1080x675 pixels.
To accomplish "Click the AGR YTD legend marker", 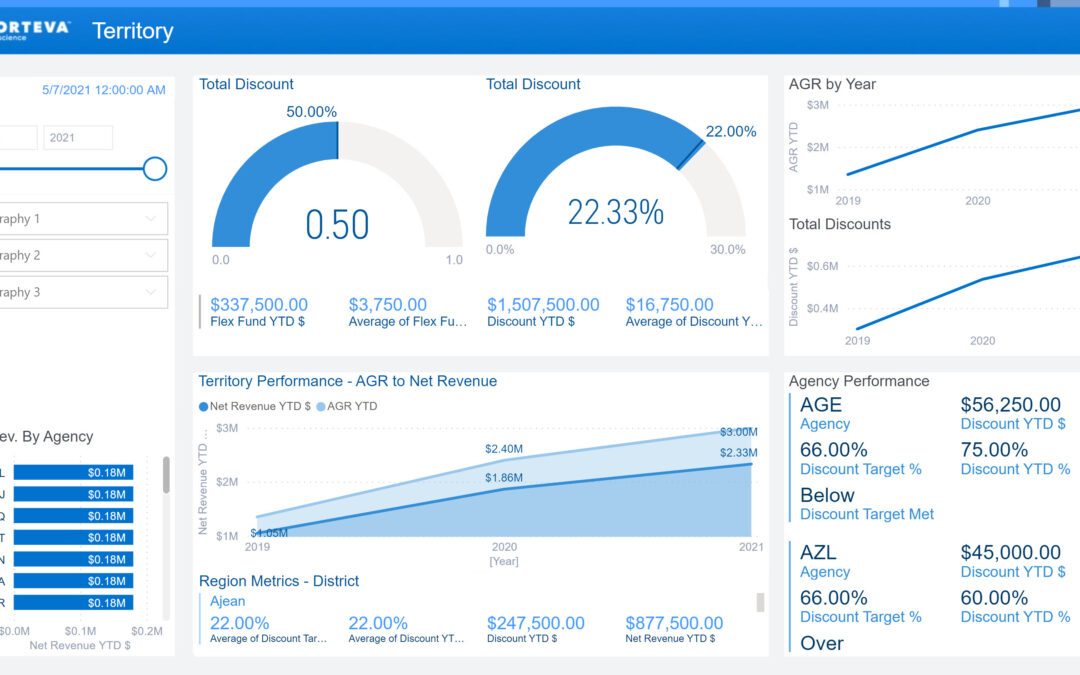I will click(x=321, y=407).
